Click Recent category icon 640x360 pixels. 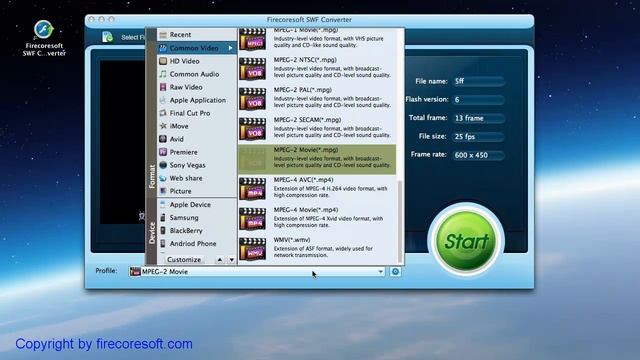click(x=163, y=35)
